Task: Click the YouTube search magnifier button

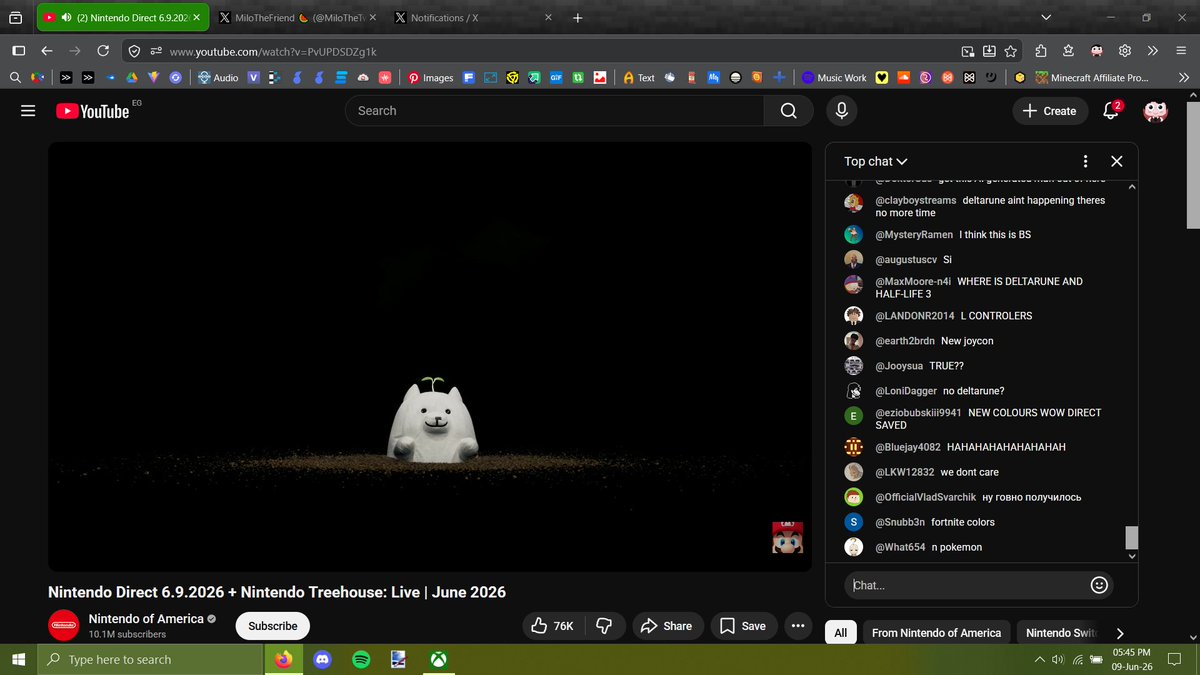Action: pyautogui.click(x=789, y=111)
